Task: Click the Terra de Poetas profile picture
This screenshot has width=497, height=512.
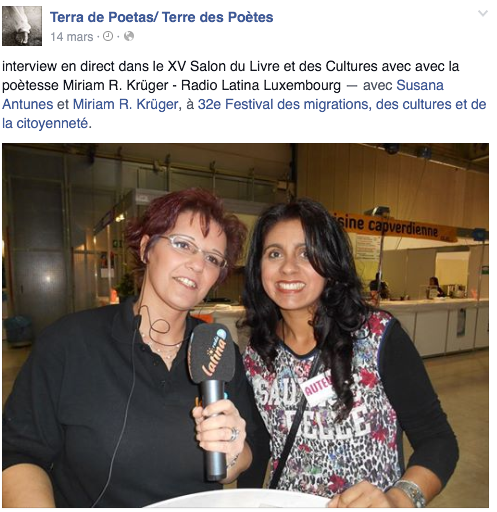Action: click(x=22, y=26)
